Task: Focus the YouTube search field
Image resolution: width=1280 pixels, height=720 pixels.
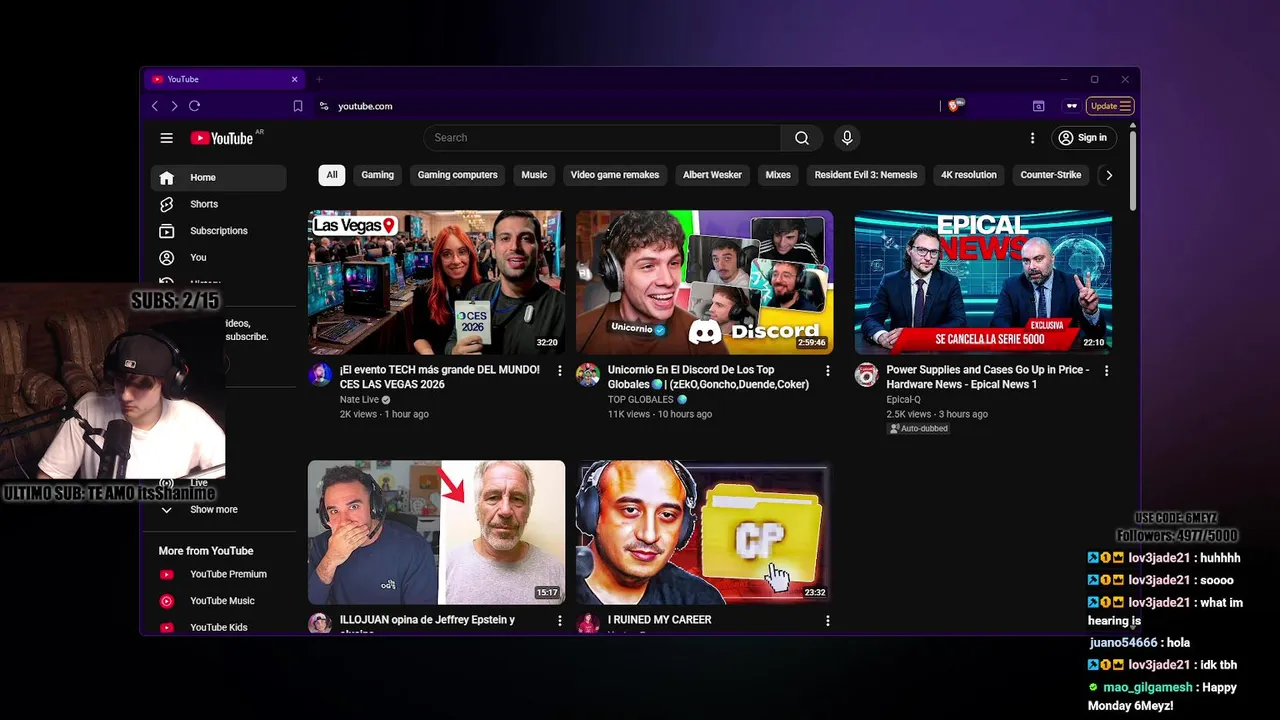Action: pos(602,138)
